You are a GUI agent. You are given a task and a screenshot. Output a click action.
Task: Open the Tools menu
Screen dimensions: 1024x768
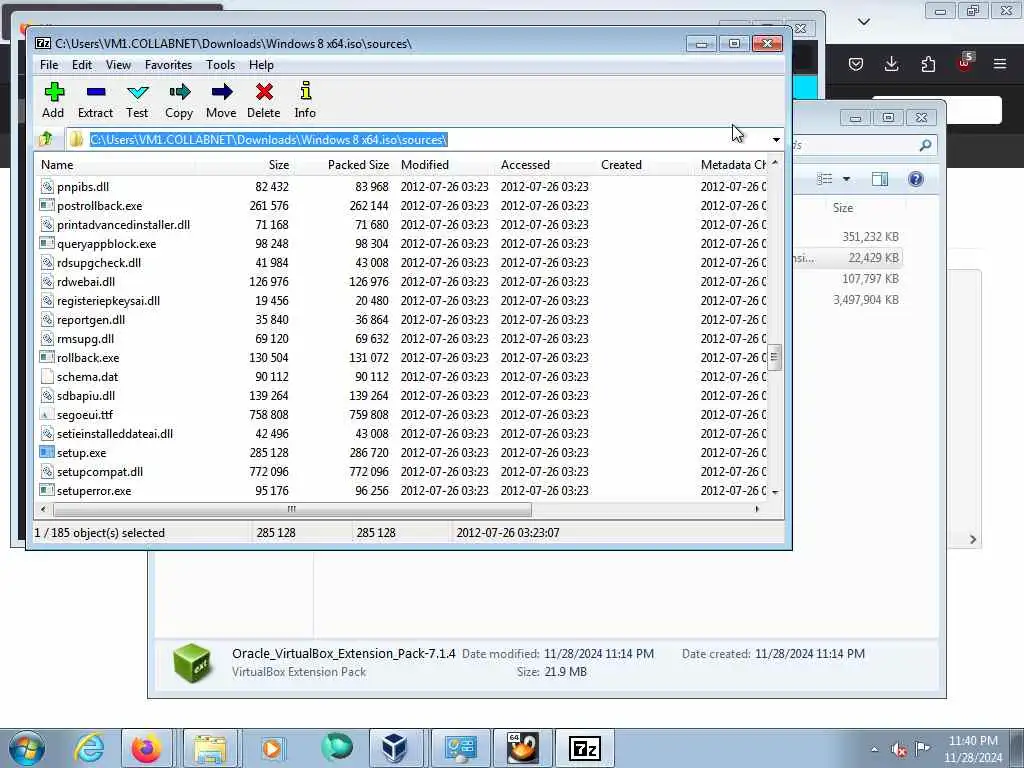pyautogui.click(x=220, y=65)
